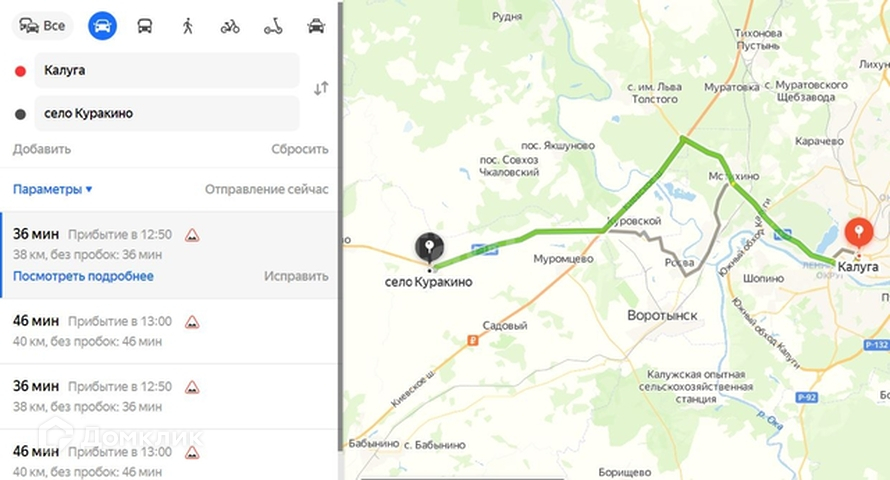Click the black село Куракино map pin
The width and height of the screenshot is (890, 480).
click(430, 248)
